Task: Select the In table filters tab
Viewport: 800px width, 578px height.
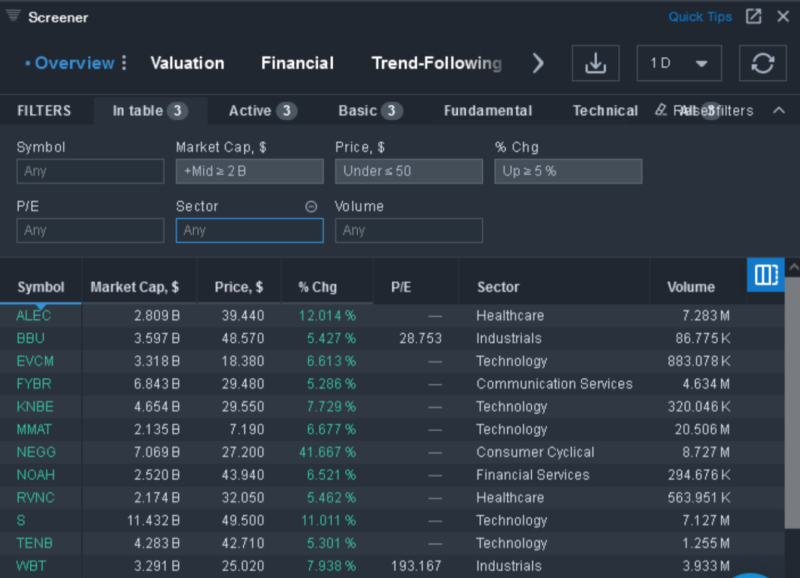Action: (150, 111)
